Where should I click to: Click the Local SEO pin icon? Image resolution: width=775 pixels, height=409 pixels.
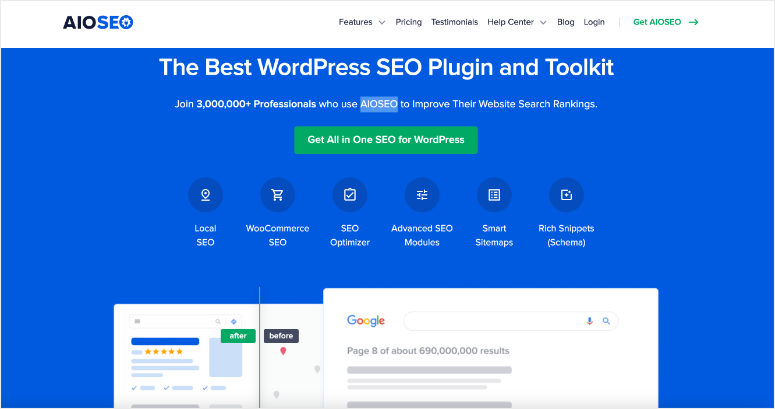point(205,195)
